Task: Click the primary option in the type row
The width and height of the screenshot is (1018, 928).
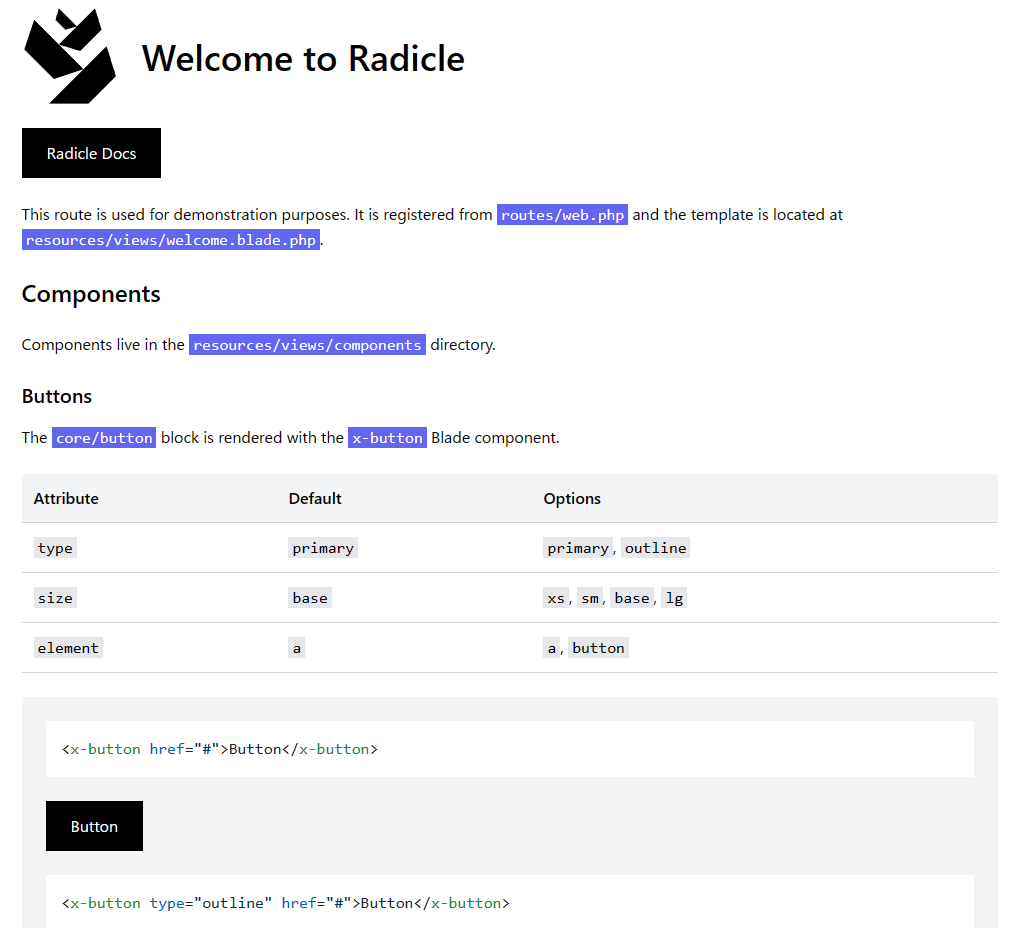Action: point(578,548)
